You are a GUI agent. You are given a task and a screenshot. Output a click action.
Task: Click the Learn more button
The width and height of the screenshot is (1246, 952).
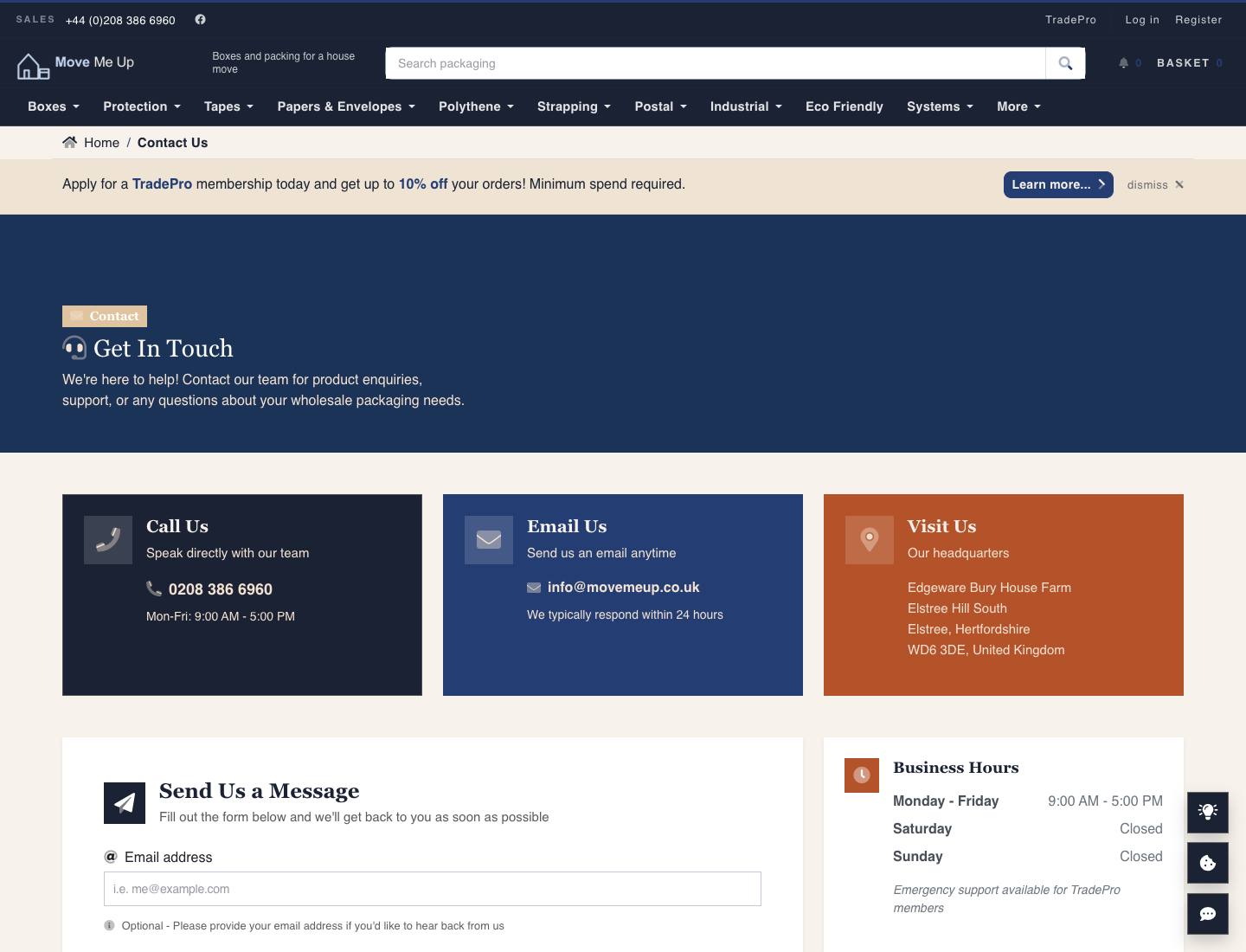pos(1058,184)
